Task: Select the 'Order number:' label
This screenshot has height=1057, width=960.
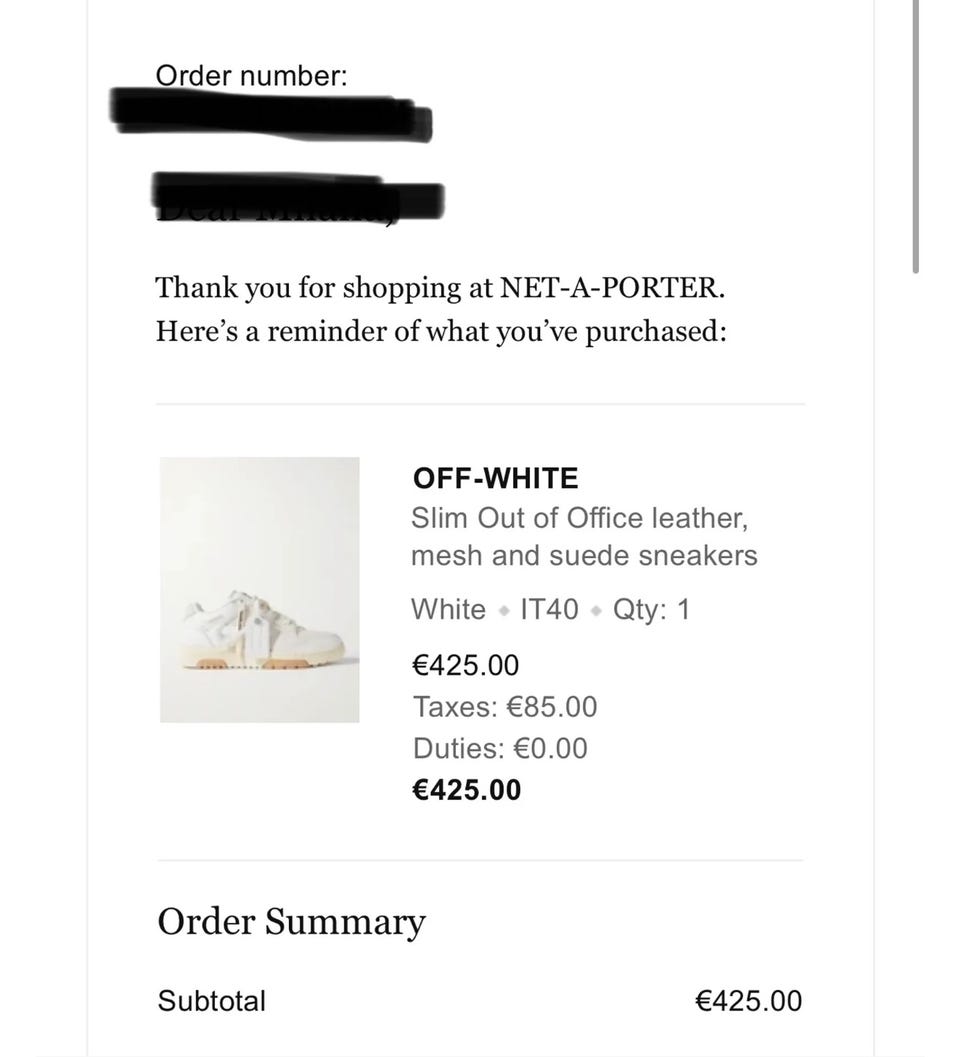Action: tap(251, 75)
